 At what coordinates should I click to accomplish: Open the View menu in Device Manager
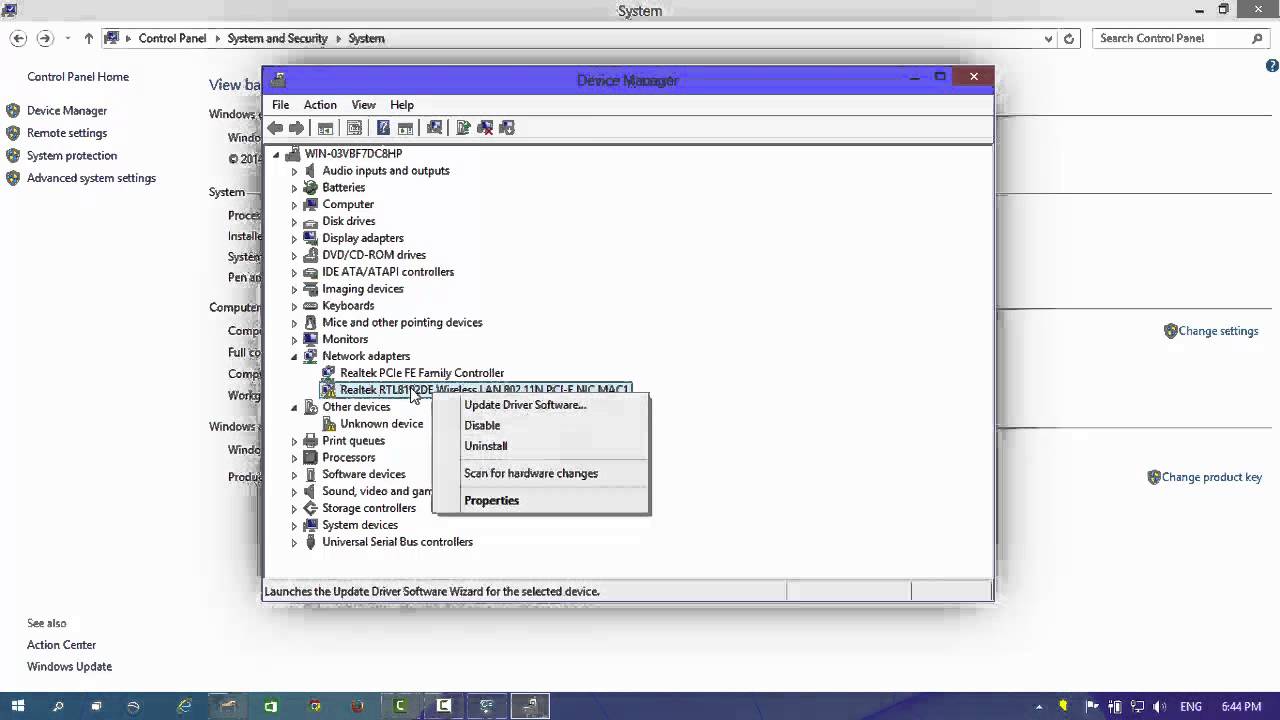(363, 105)
